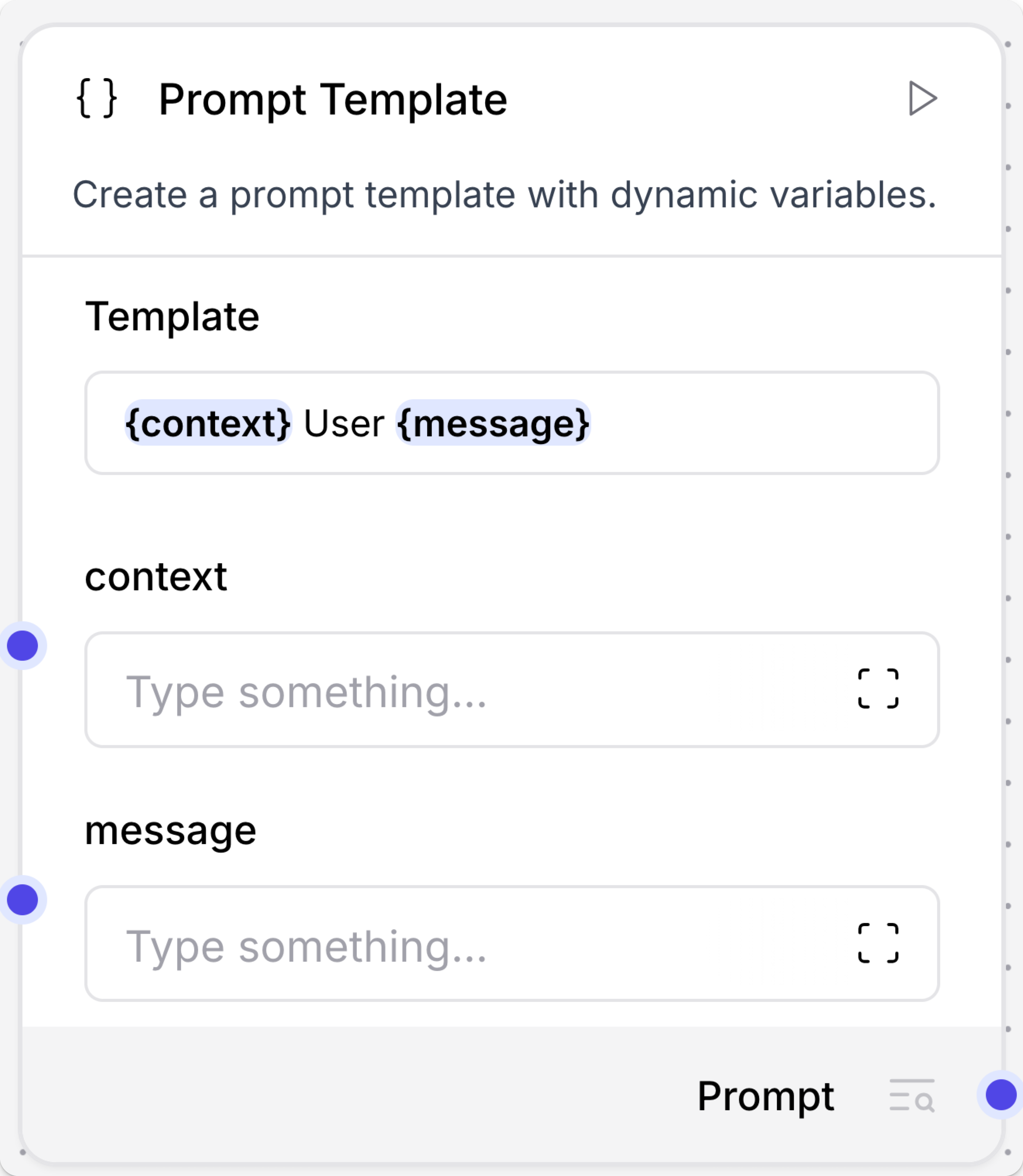Select the {context} variable chip

coord(208,424)
